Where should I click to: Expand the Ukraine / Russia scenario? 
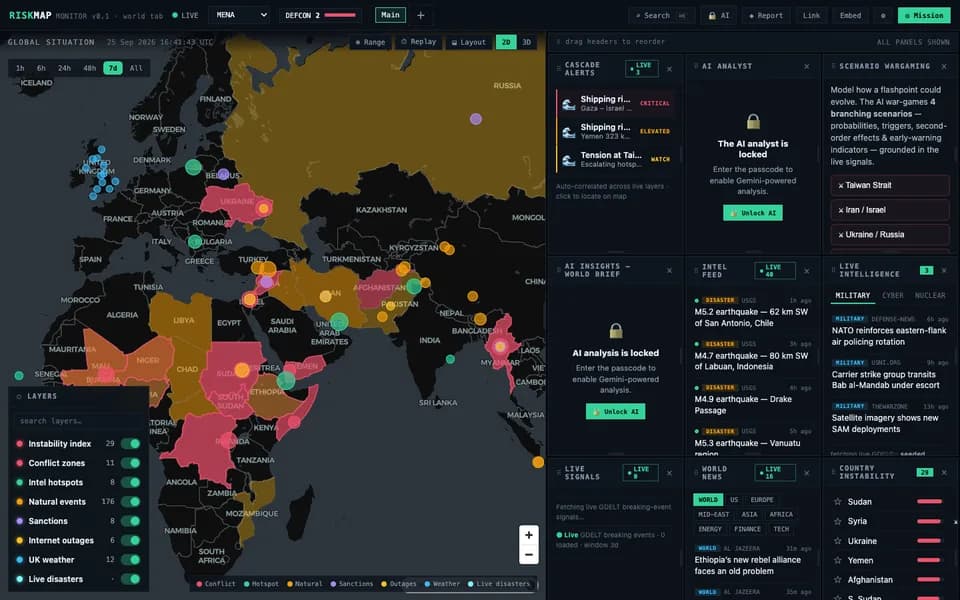890,234
